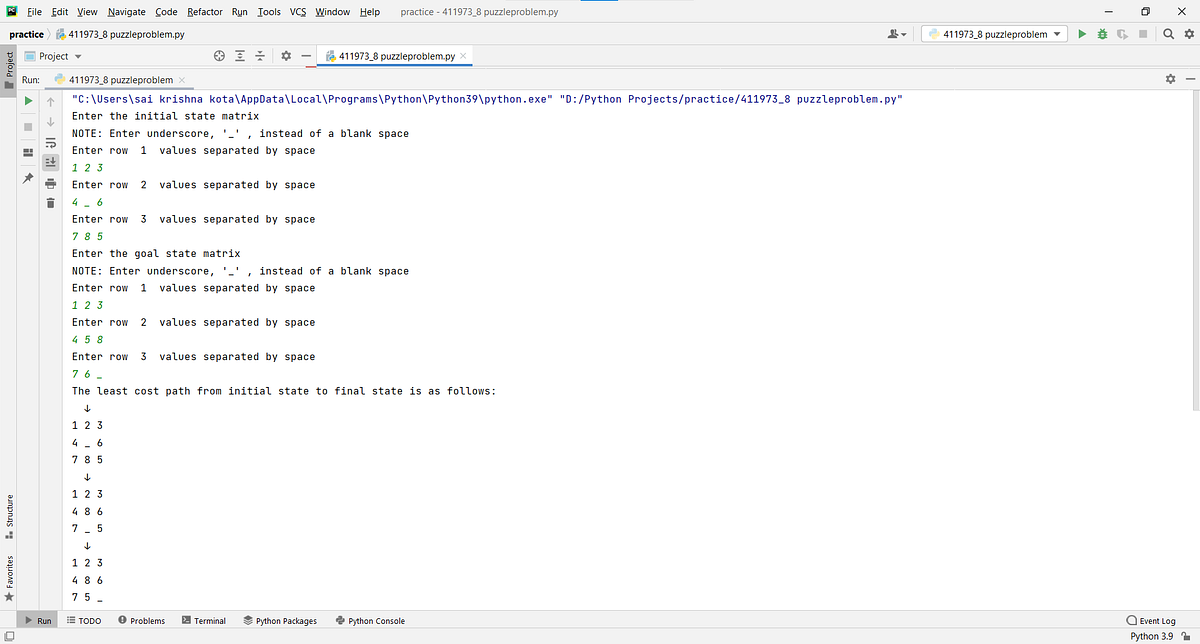Pin the Run tab with the pin icon
Viewport: 1200px width, 644px height.
coord(29,178)
